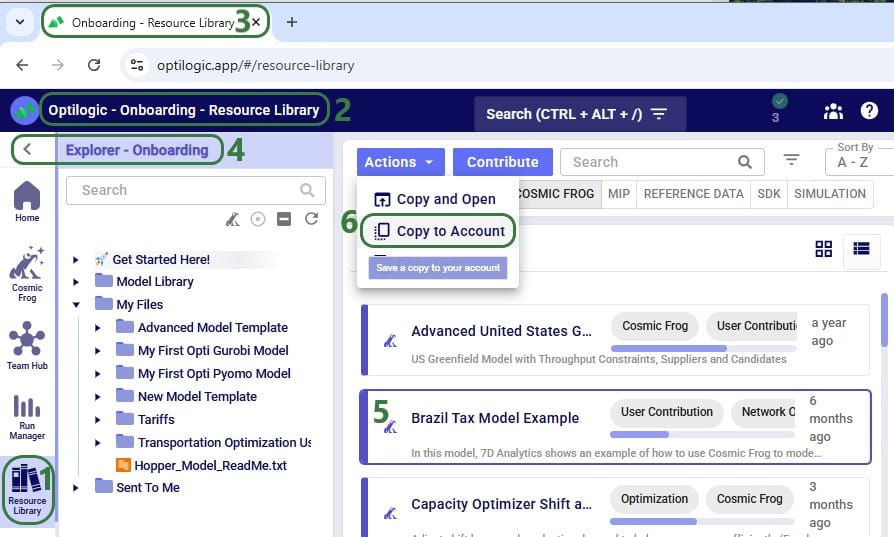Viewport: 894px width, 537px height.
Task: Click the Cosmic Frog tag on Capacity Optimizer card
Action: [x=749, y=499]
